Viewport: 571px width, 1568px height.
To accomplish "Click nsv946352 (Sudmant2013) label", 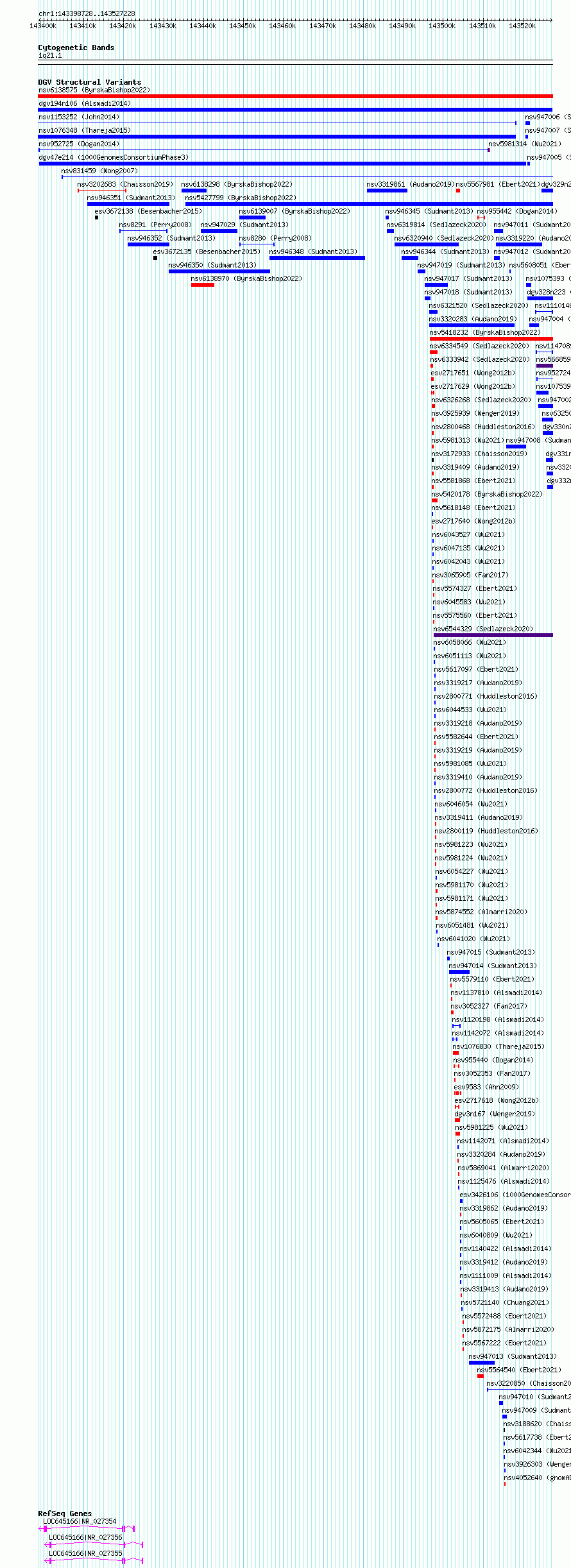I will click(x=171, y=238).
